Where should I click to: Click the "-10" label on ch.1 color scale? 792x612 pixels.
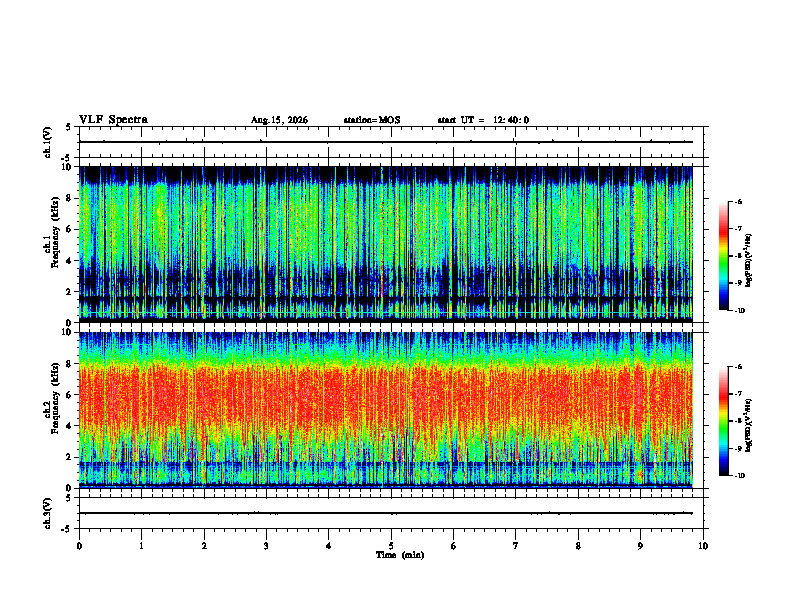pos(739,311)
